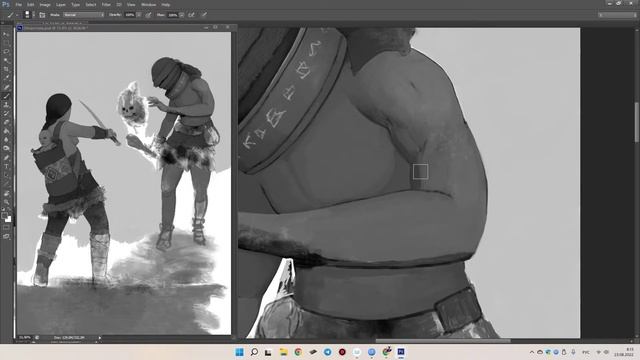Viewport: 640px width, 360px height.
Task: Open the View menu
Action: click(131, 4)
